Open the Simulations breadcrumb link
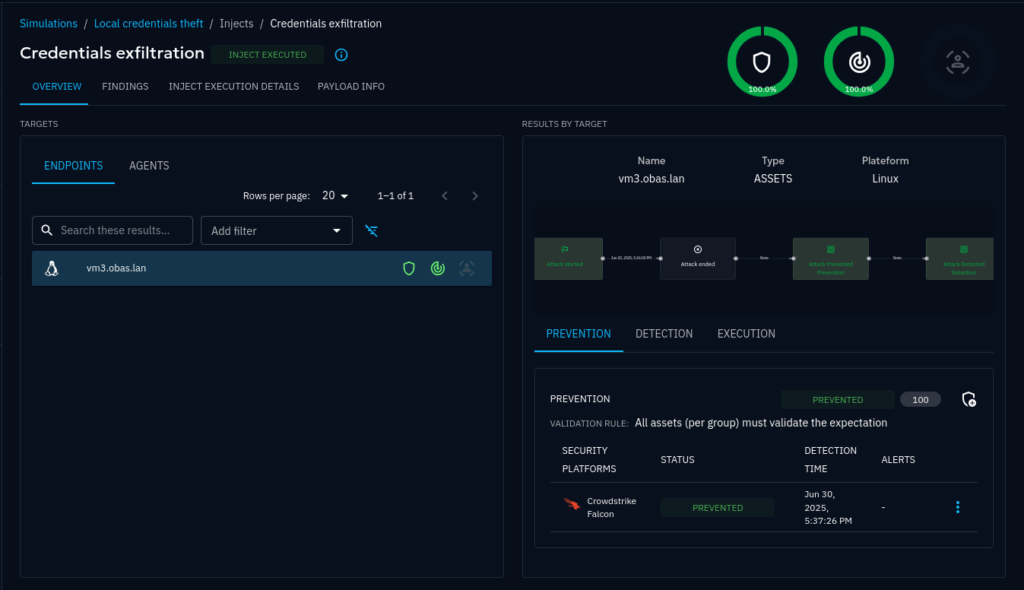 [x=48, y=23]
